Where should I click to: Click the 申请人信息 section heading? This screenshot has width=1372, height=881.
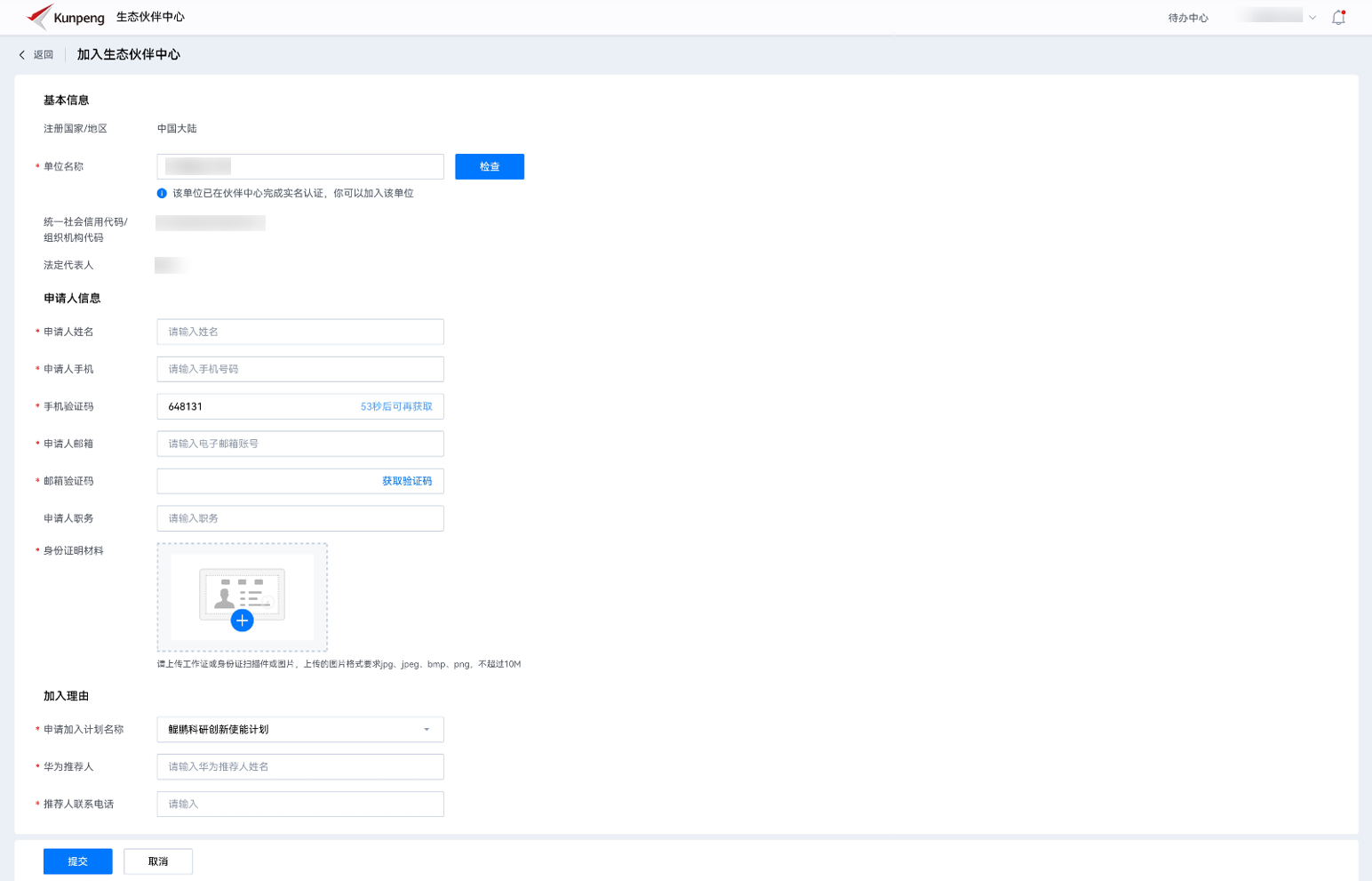point(72,299)
